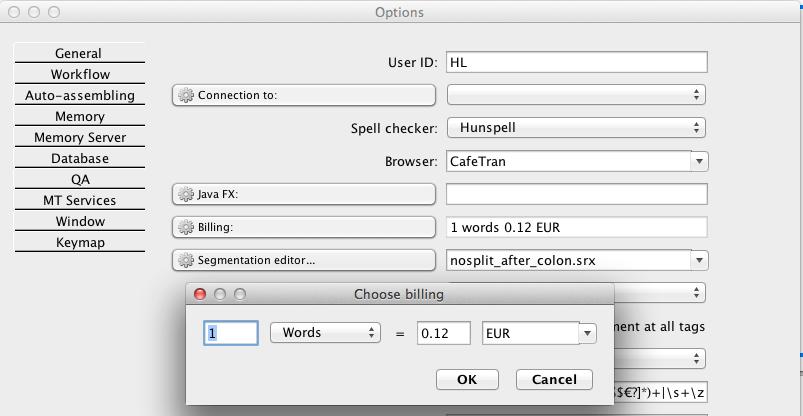Expand the Browser CafeTran combo box
Image resolution: width=803 pixels, height=416 pixels.
click(x=698, y=161)
